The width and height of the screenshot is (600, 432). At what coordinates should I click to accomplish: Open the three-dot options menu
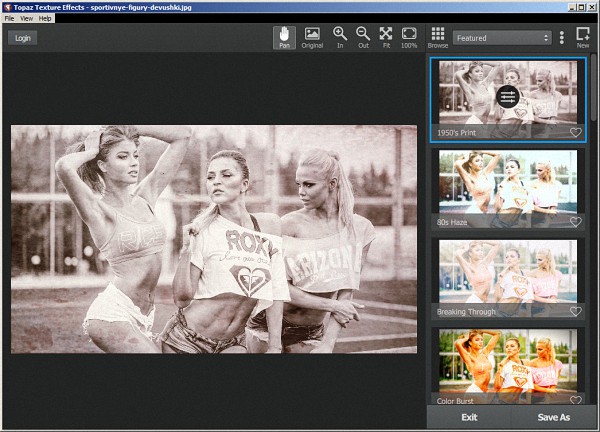click(562, 38)
